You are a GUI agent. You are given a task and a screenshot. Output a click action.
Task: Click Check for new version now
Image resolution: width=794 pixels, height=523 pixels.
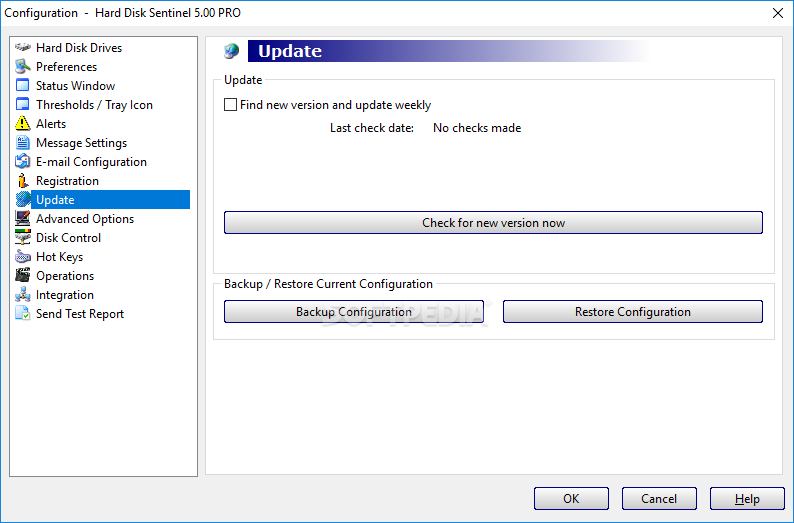(493, 223)
